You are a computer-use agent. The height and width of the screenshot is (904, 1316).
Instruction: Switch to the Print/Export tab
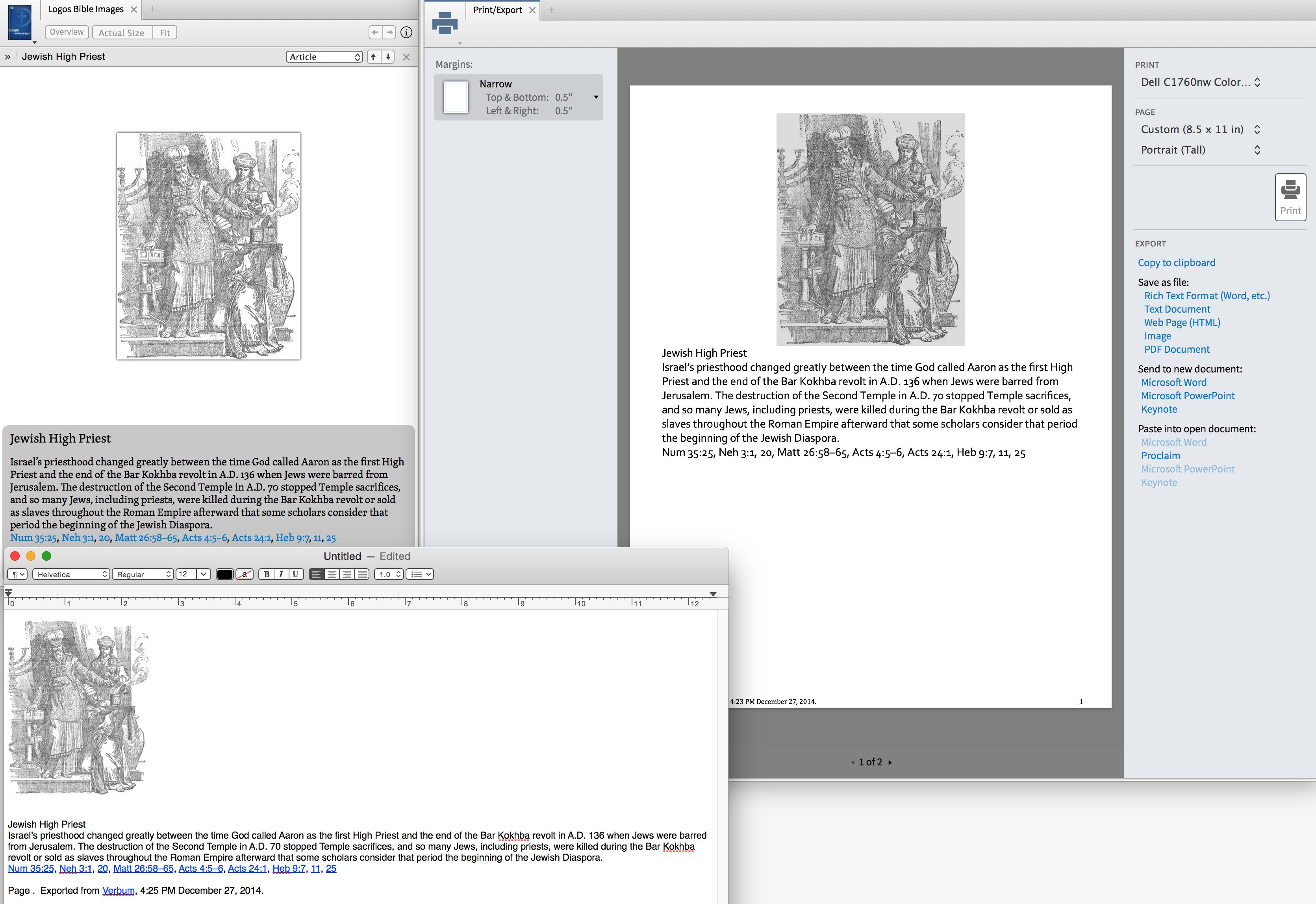(497, 10)
